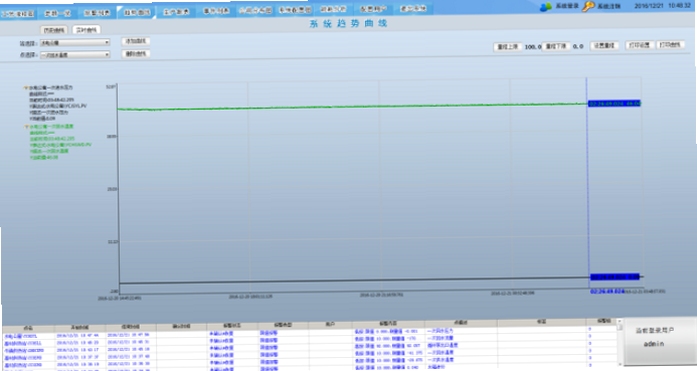Switch to the 历史曲线 tab
Viewport: 697px width, 371px height.
54,30
